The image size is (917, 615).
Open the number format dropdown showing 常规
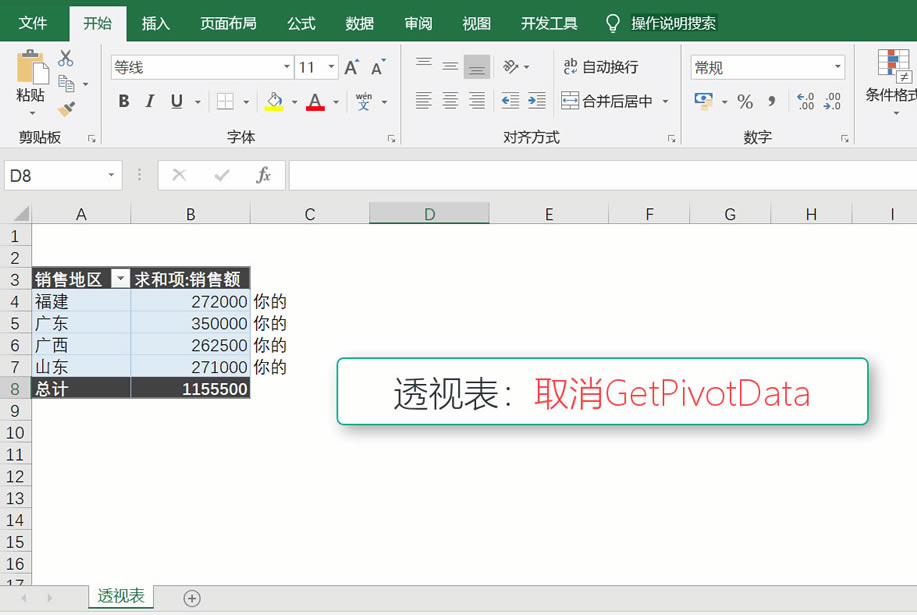point(765,66)
